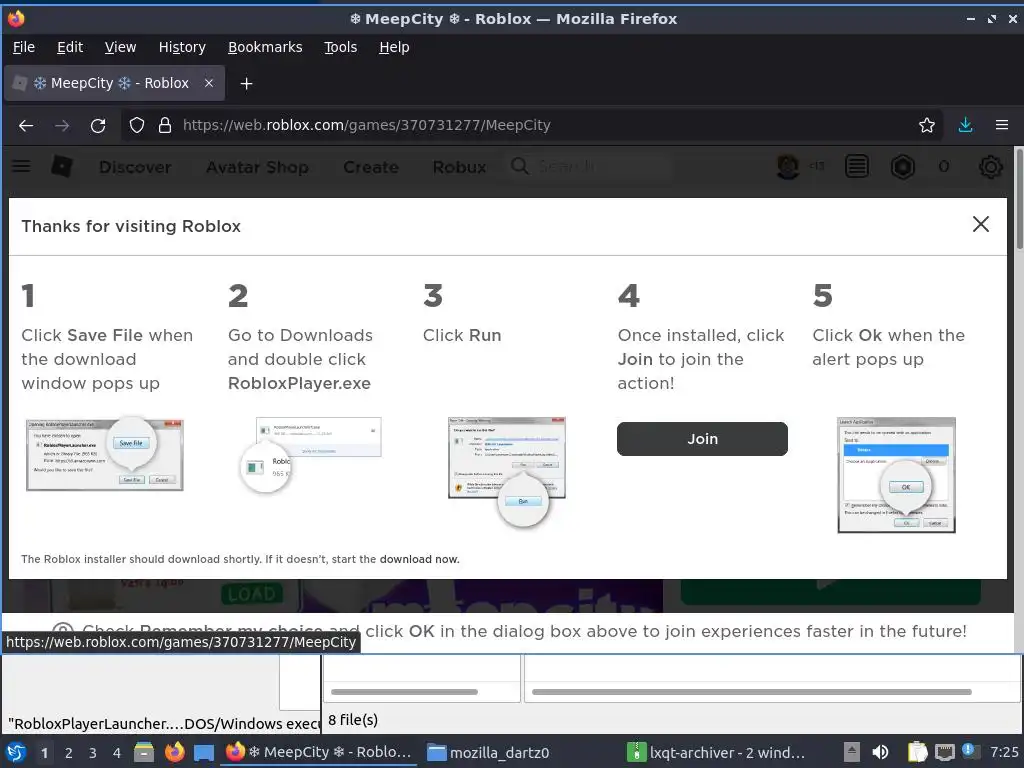Image resolution: width=1024 pixels, height=768 pixels.
Task: Open the File menu
Action: [24, 47]
